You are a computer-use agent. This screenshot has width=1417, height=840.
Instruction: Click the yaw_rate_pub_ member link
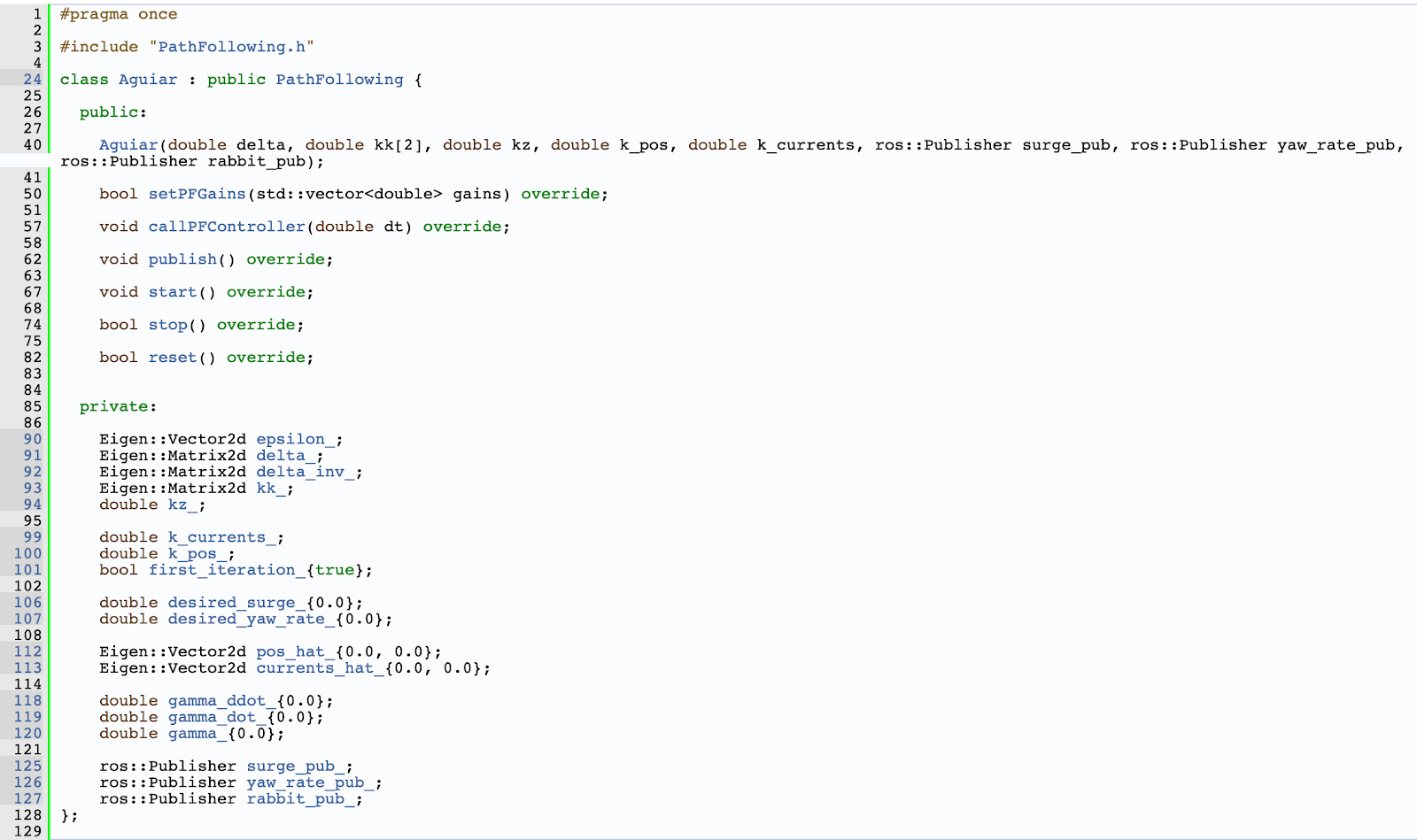point(311,783)
